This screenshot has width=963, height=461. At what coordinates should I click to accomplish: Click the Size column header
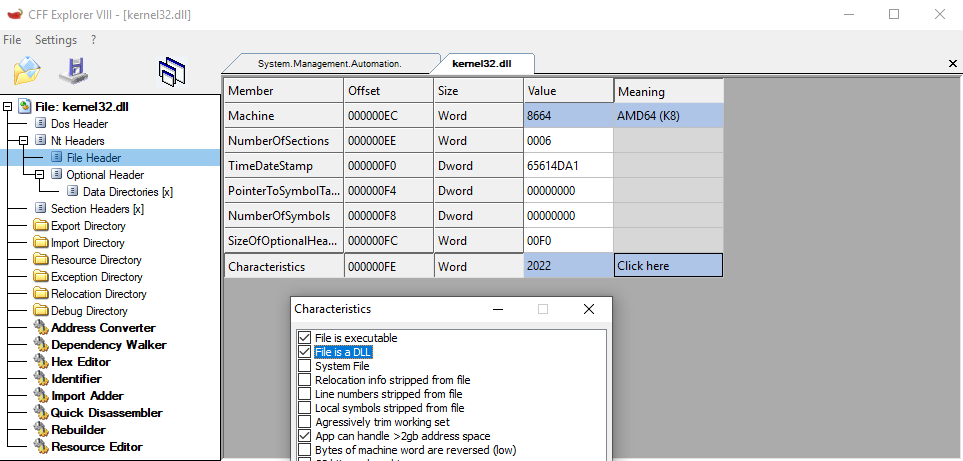pos(478,91)
